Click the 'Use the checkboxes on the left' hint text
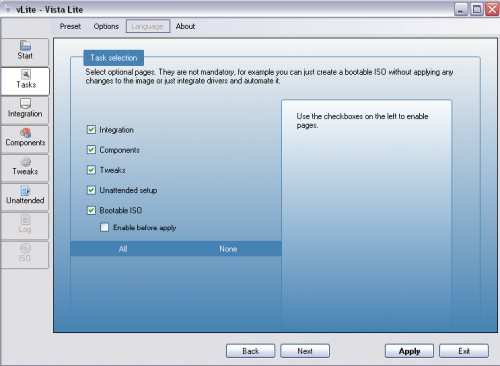The width and height of the screenshot is (500, 366). (x=362, y=121)
